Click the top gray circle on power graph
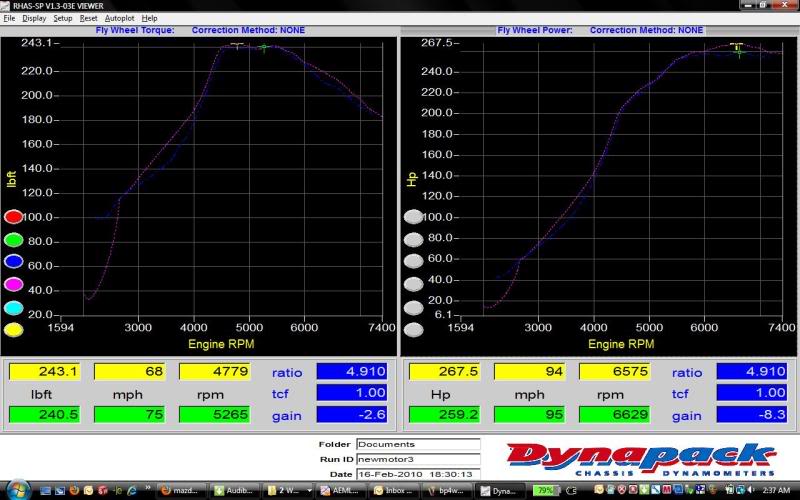 tap(413, 216)
